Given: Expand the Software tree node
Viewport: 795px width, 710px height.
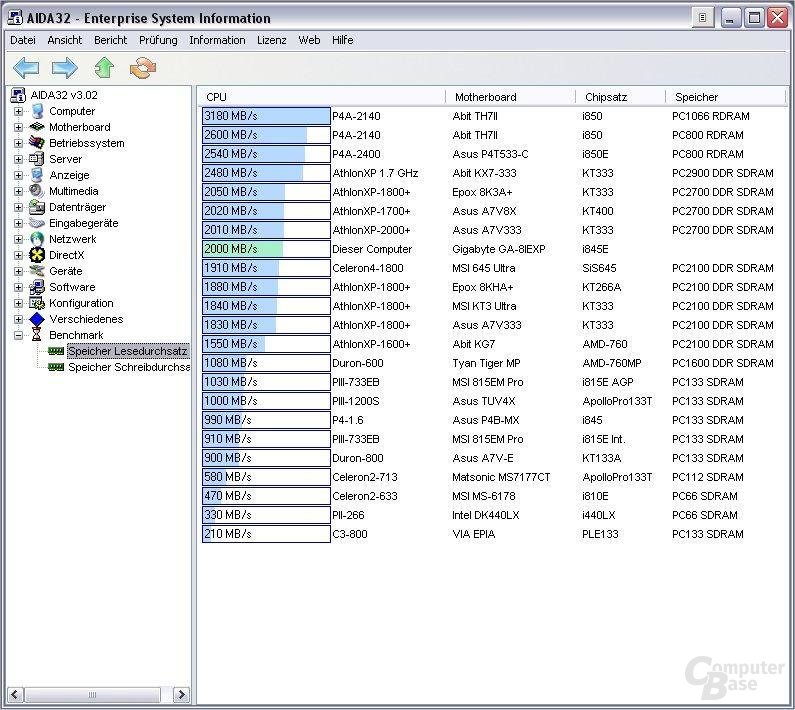Looking at the screenshot, I should (x=18, y=287).
